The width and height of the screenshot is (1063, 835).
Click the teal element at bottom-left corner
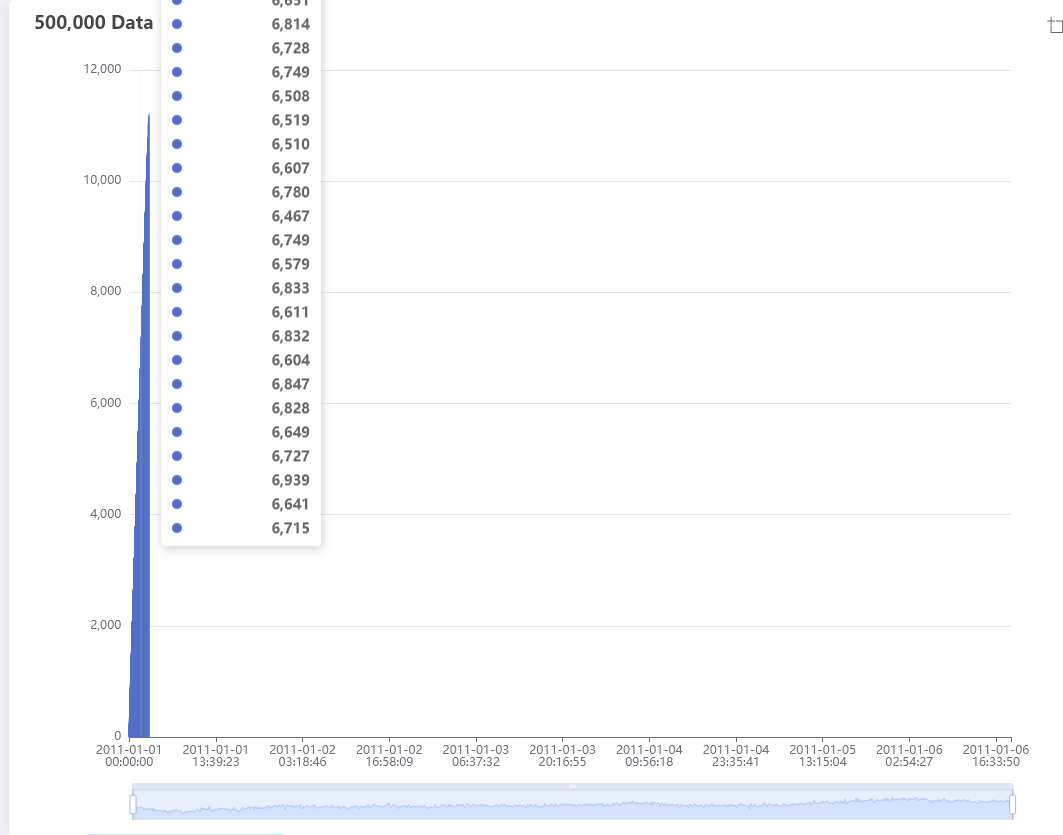[185, 832]
